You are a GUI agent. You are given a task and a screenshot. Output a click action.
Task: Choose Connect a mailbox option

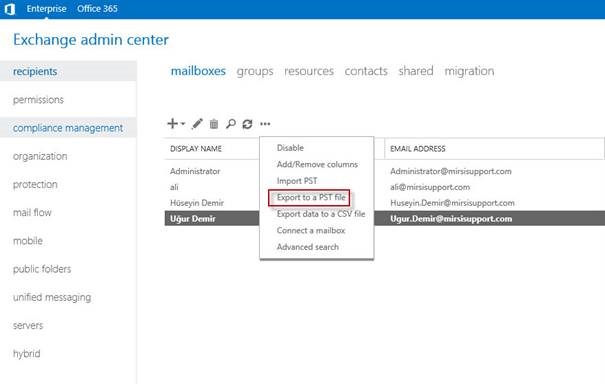coord(311,230)
